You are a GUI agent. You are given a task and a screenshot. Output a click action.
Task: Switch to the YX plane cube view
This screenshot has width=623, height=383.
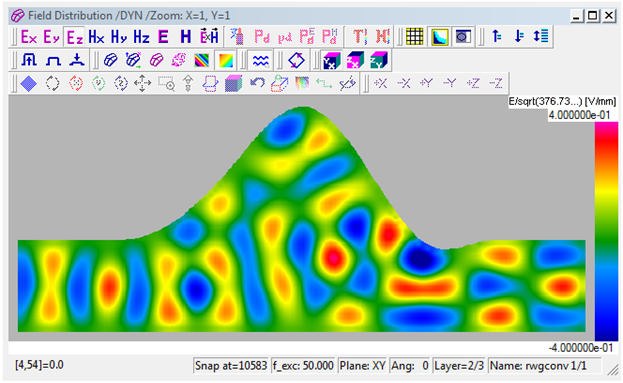[x=332, y=60]
